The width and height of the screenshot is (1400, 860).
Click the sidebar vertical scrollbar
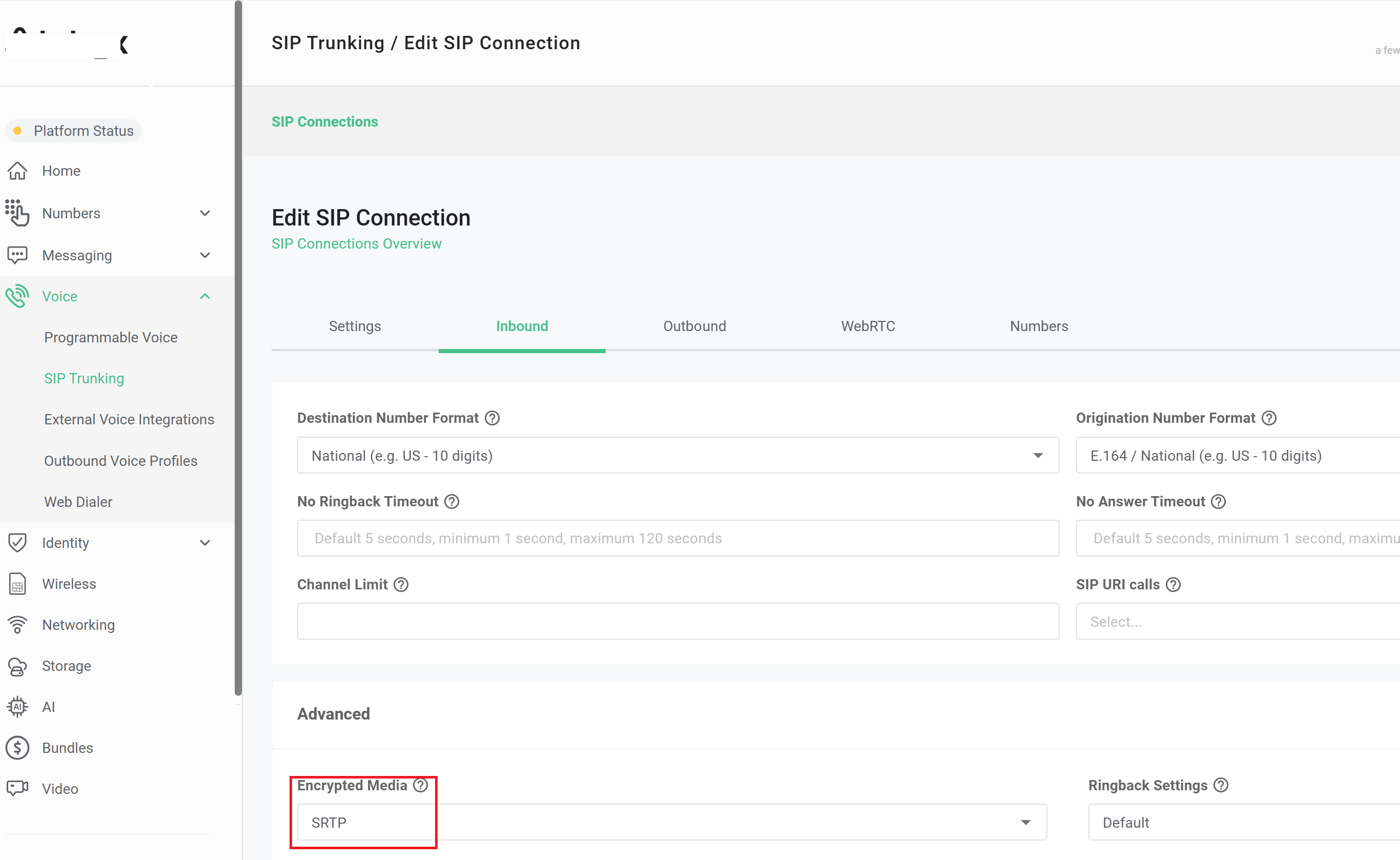tap(238, 347)
